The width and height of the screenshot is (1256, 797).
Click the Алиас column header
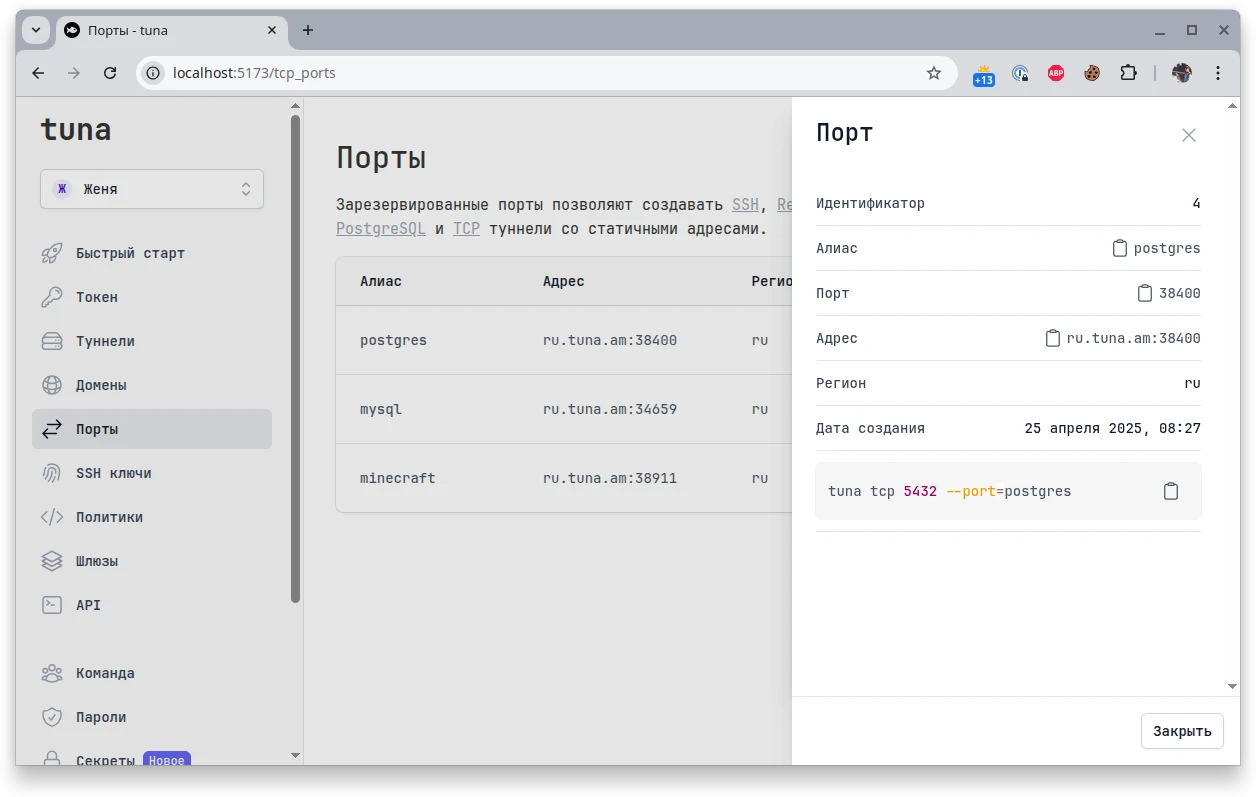381,281
